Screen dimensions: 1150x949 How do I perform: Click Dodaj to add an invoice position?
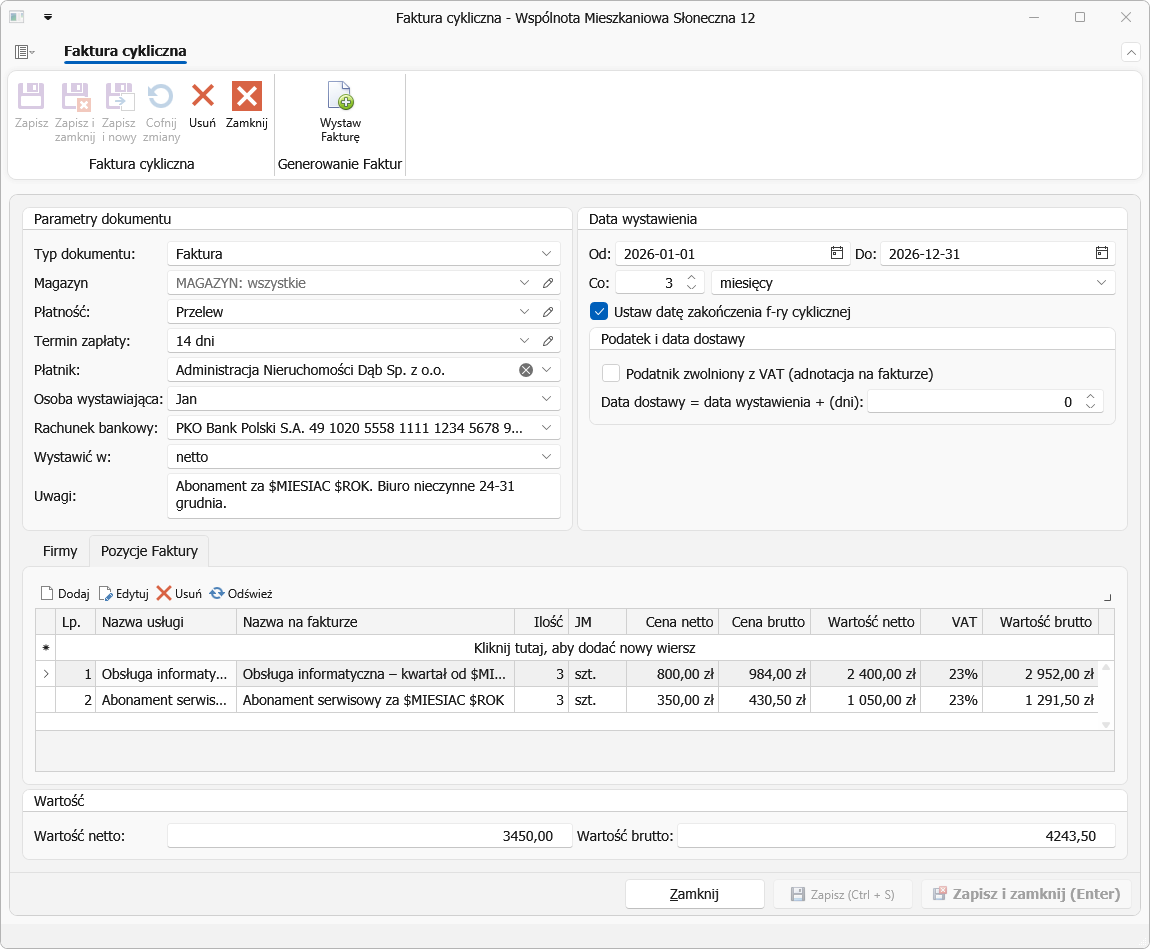pyautogui.click(x=65, y=593)
